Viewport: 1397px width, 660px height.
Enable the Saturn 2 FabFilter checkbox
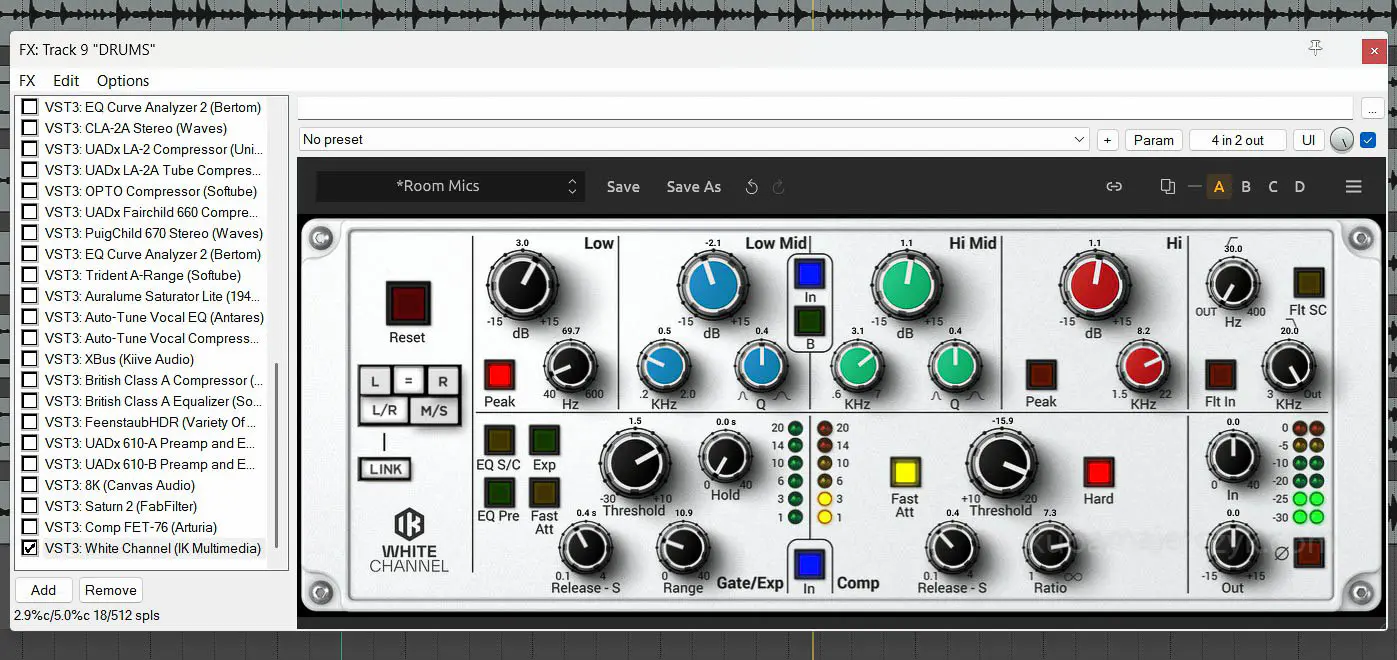point(30,506)
